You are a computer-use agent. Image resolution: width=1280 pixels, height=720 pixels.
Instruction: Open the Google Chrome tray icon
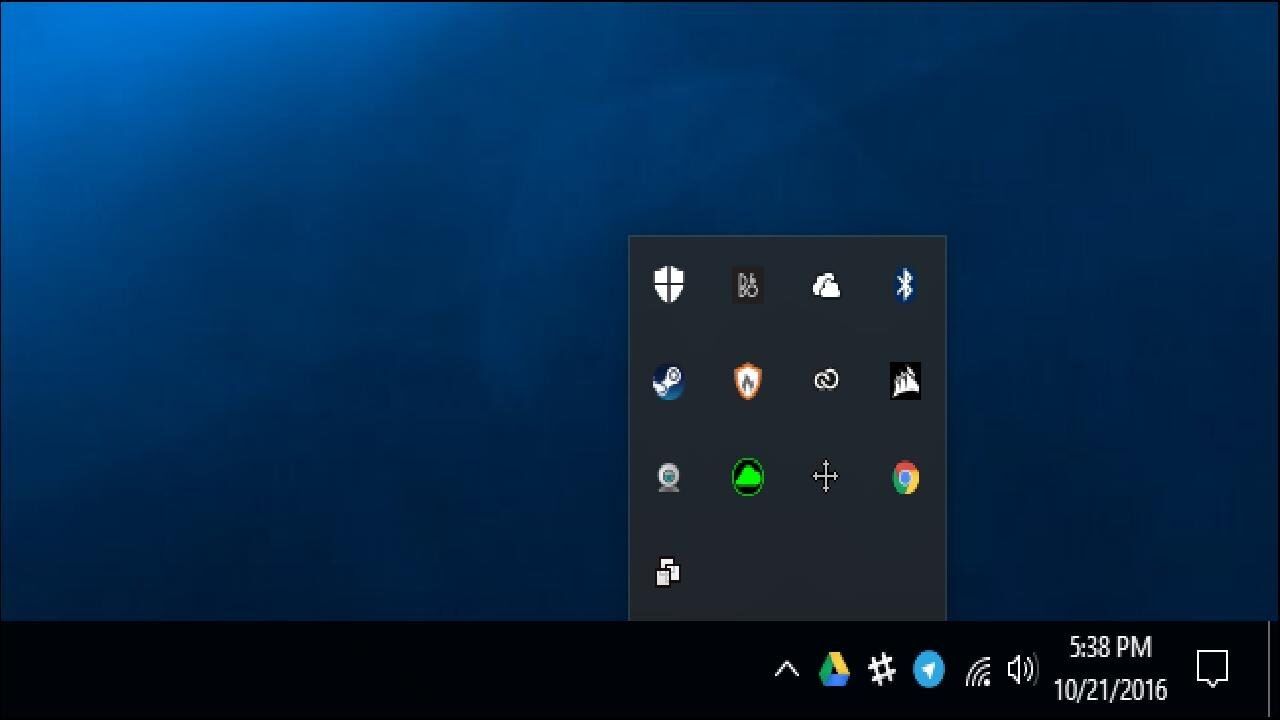pyautogui.click(x=905, y=477)
